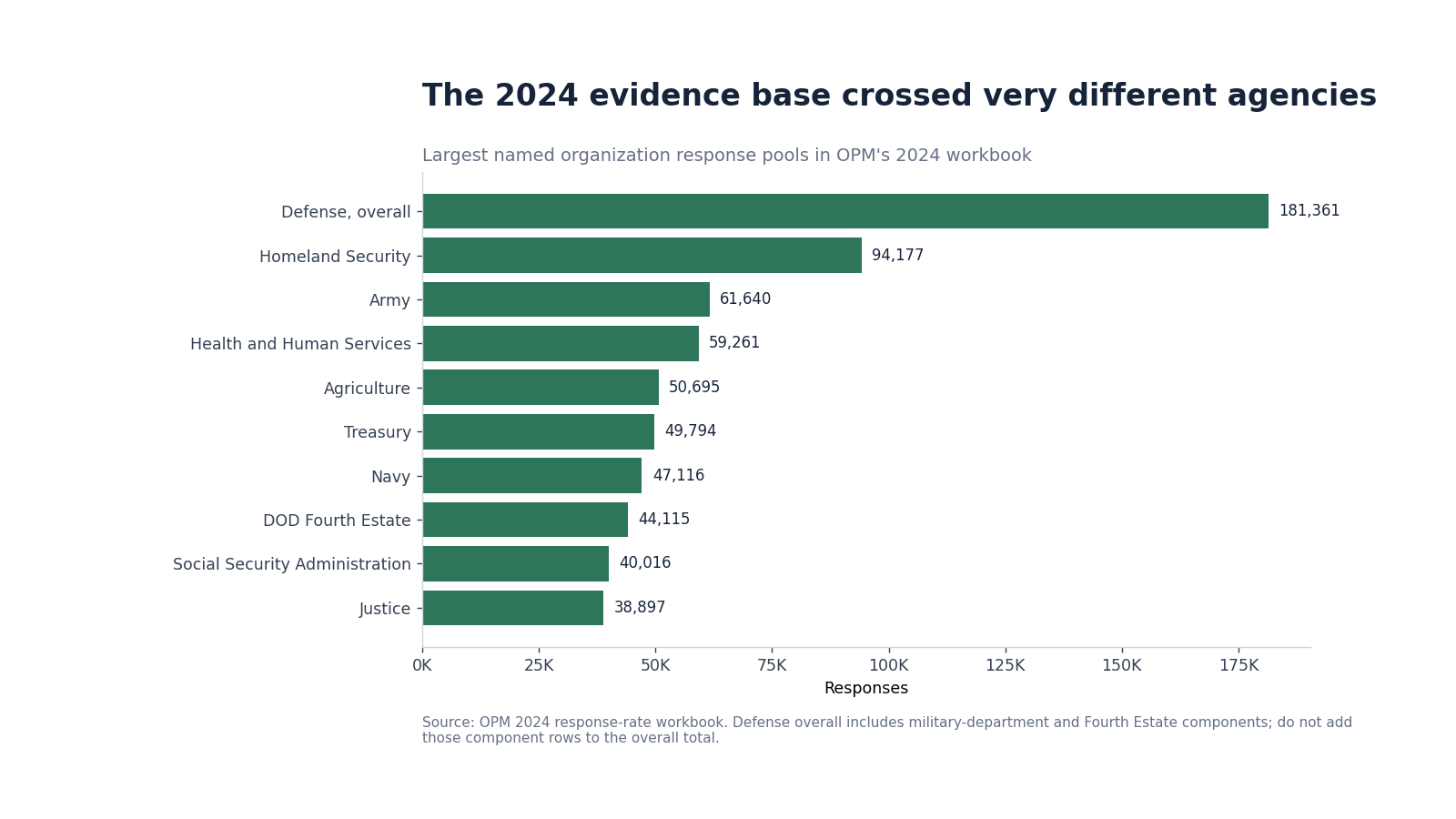Click the value label 49,794
Image resolution: width=1456 pixels, height=819 pixels.
(691, 431)
